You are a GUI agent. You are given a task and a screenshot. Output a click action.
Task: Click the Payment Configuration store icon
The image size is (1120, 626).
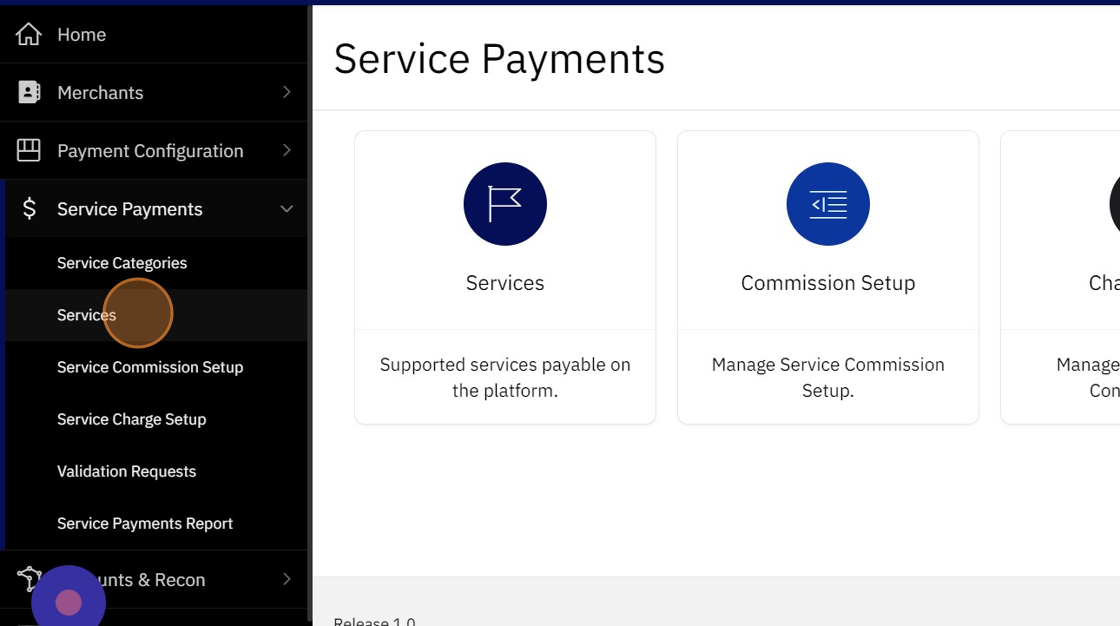coord(29,150)
